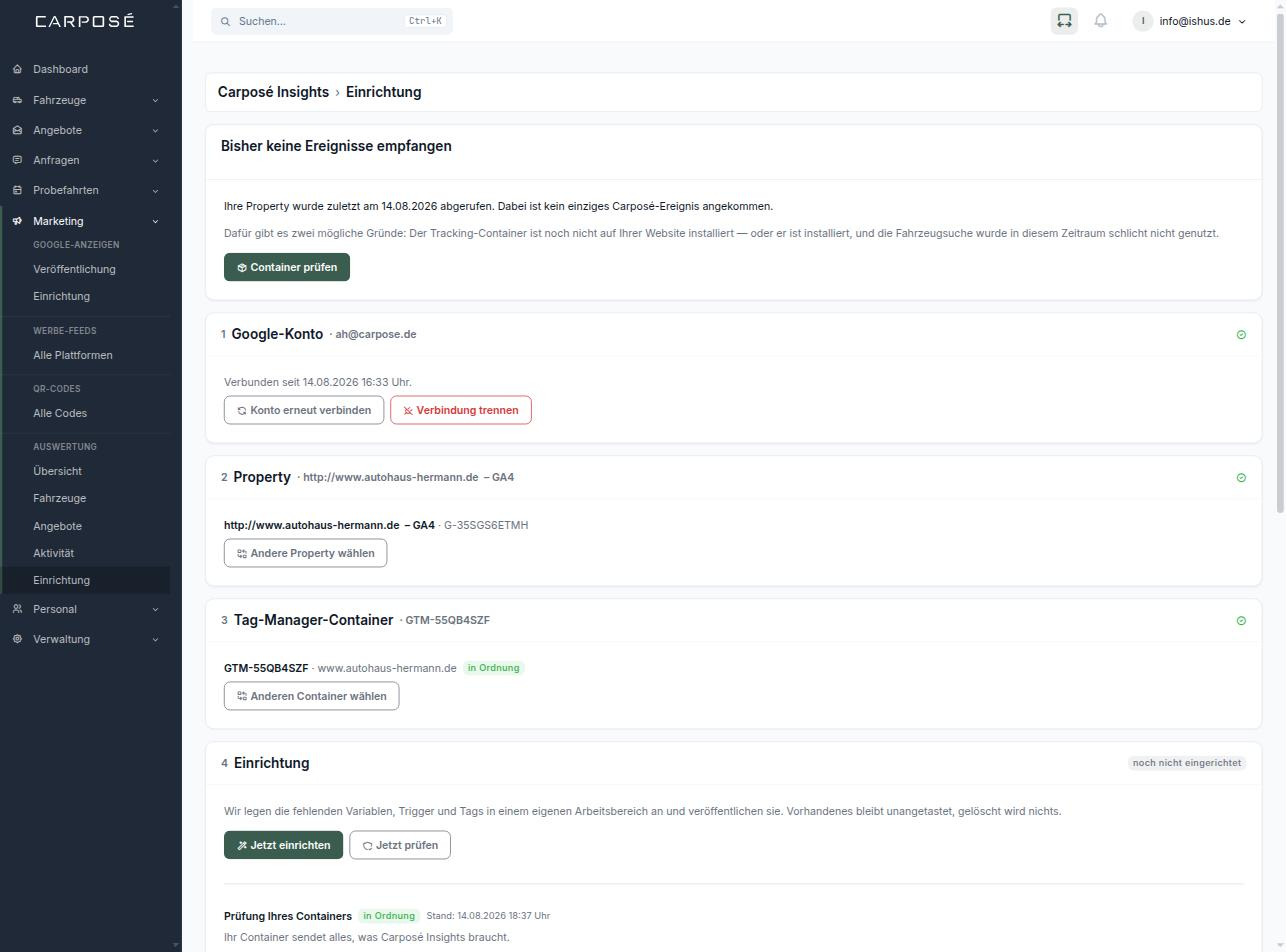Expand the Anfragen menu chevron
Viewport: 1286px width, 952px height.
pyautogui.click(x=155, y=160)
